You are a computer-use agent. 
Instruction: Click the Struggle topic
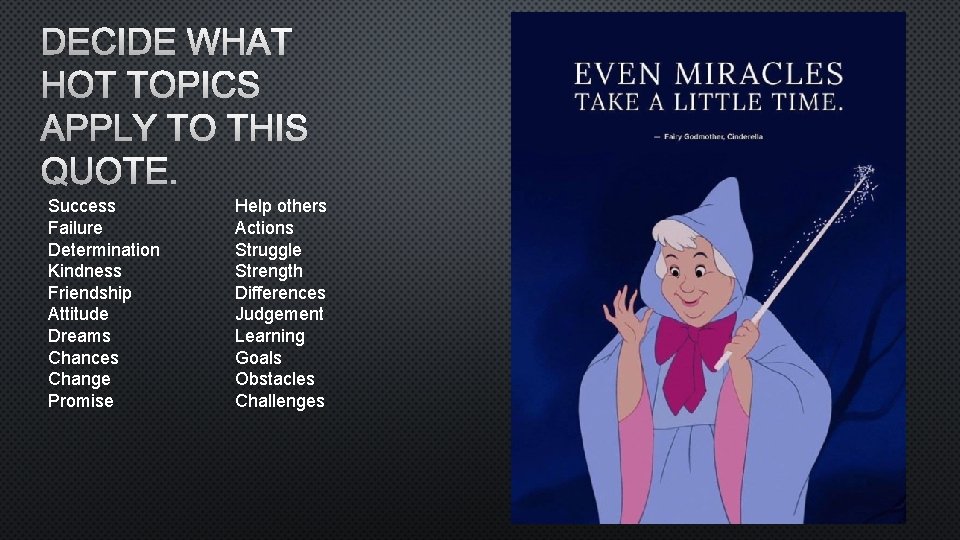(x=268, y=250)
